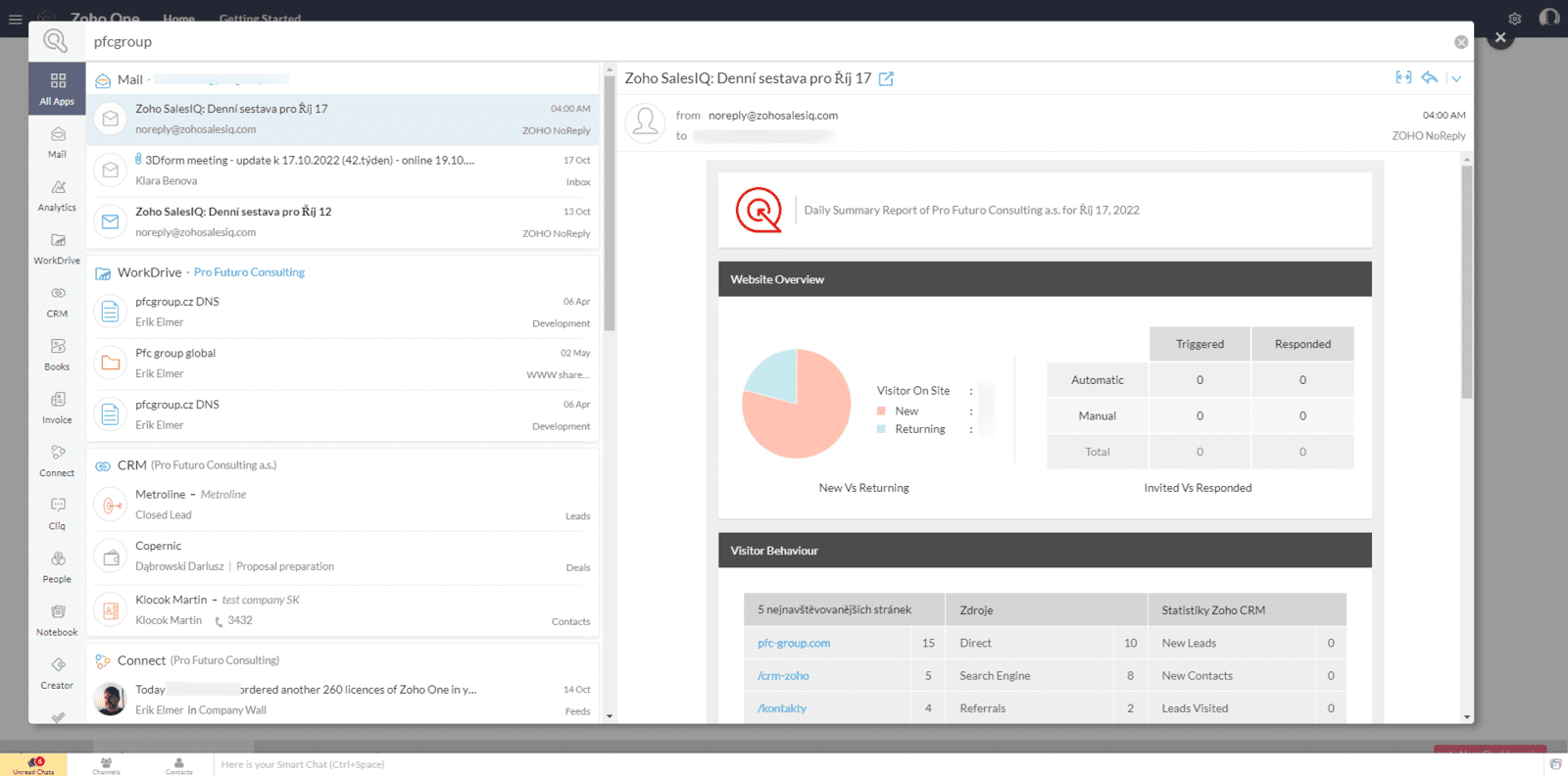Filter results by WorkDrive app
The image size is (1568, 776).
click(57, 249)
